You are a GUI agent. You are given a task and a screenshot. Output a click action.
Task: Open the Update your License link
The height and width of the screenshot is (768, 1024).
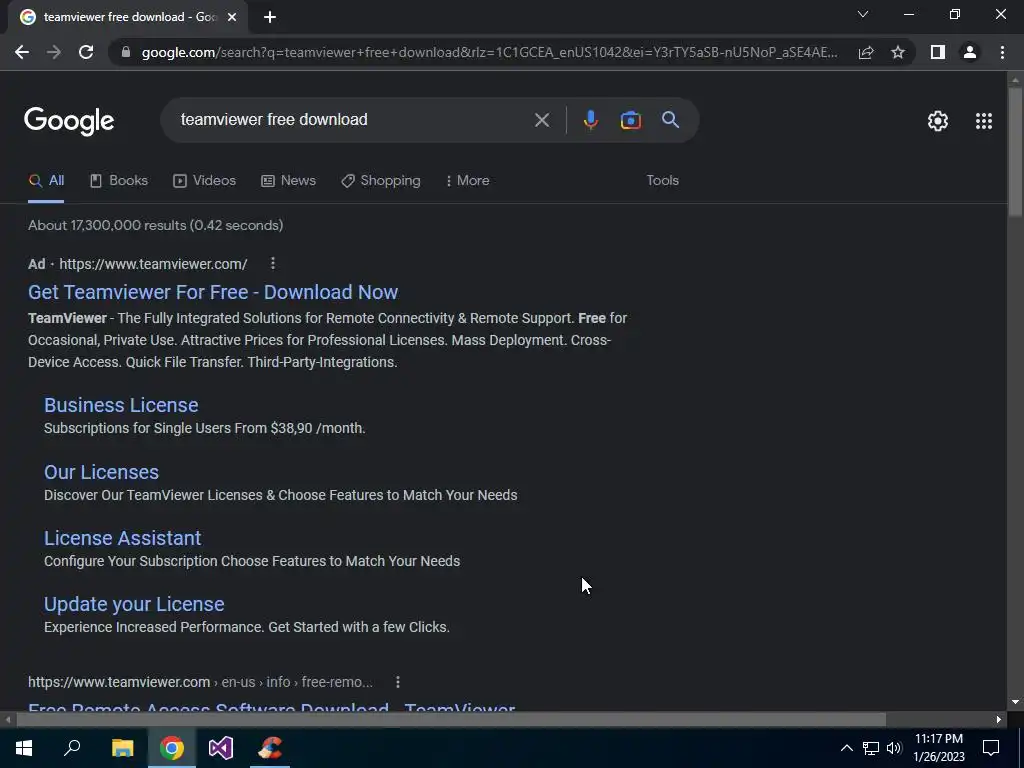click(x=134, y=604)
